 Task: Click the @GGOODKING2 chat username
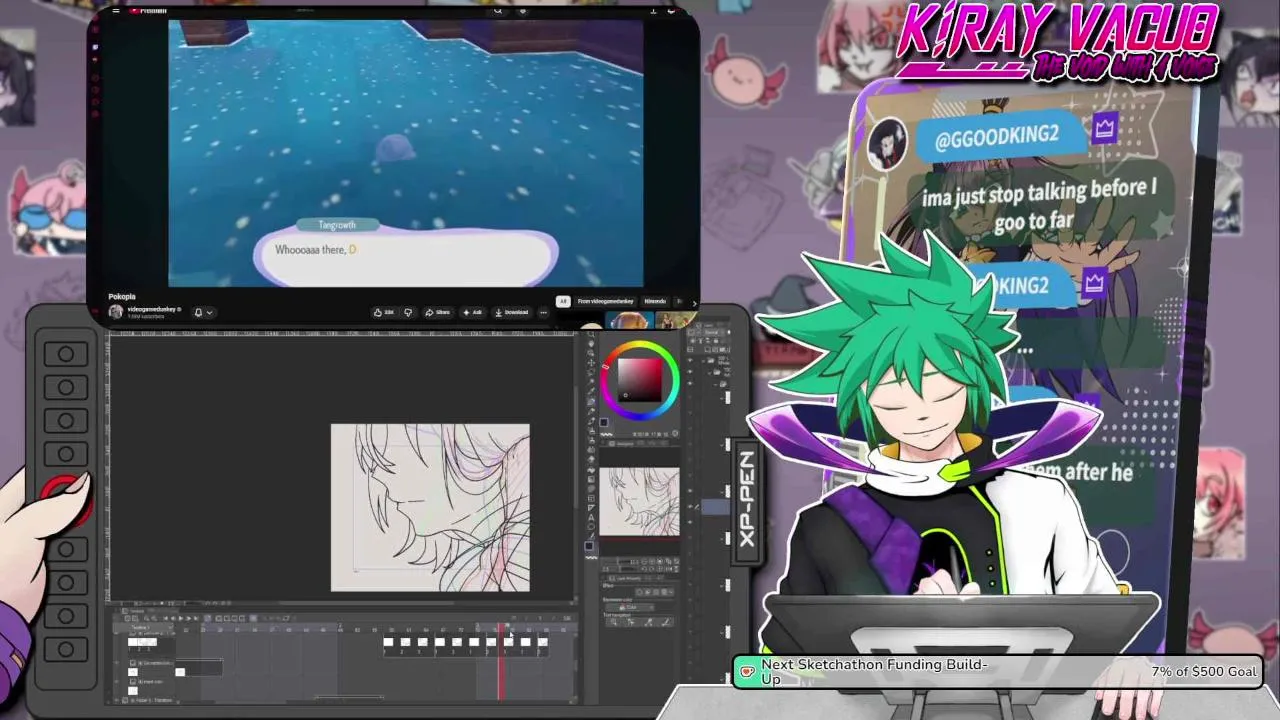tap(997, 137)
